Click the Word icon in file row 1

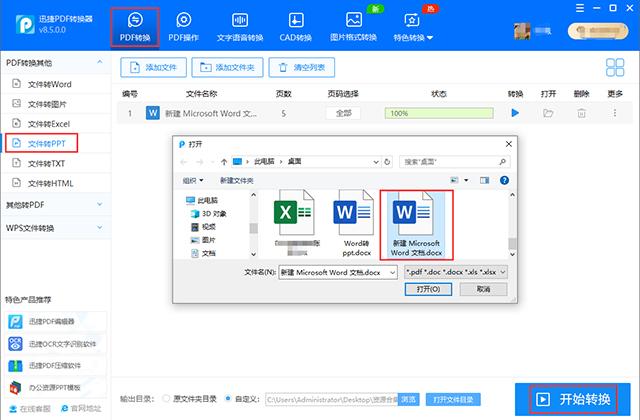pyautogui.click(x=153, y=113)
